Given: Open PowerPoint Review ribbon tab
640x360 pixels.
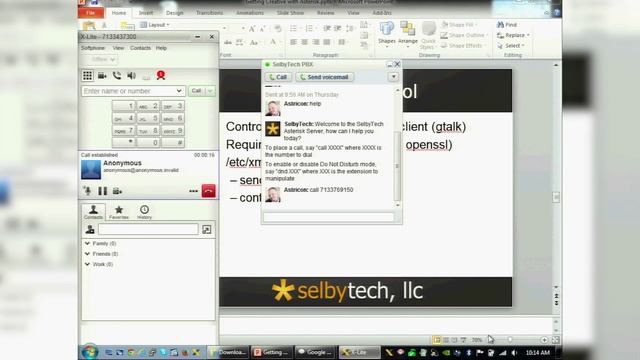Looking at the screenshot, I should [x=325, y=13].
